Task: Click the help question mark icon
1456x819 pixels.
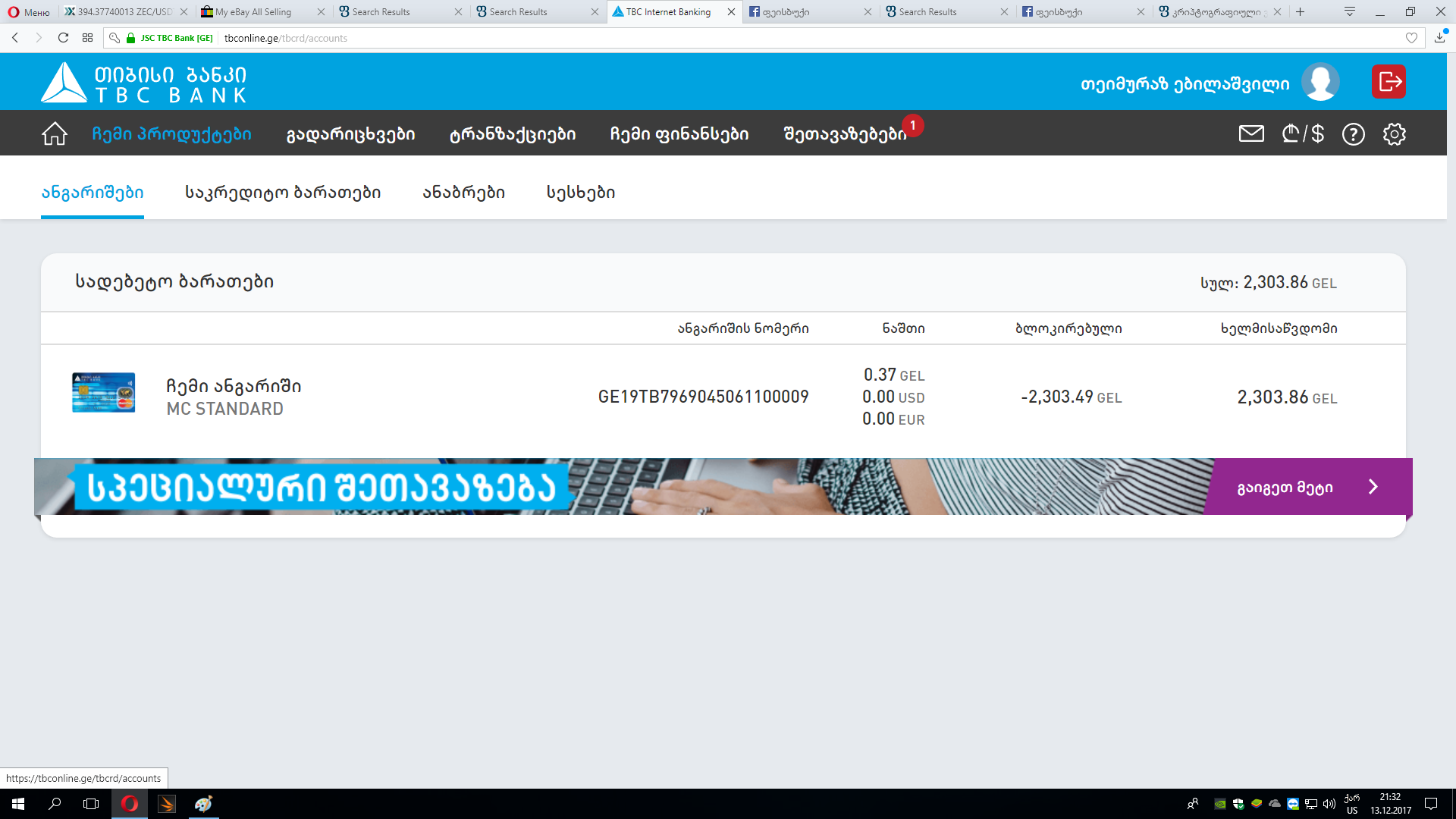Action: click(1353, 134)
